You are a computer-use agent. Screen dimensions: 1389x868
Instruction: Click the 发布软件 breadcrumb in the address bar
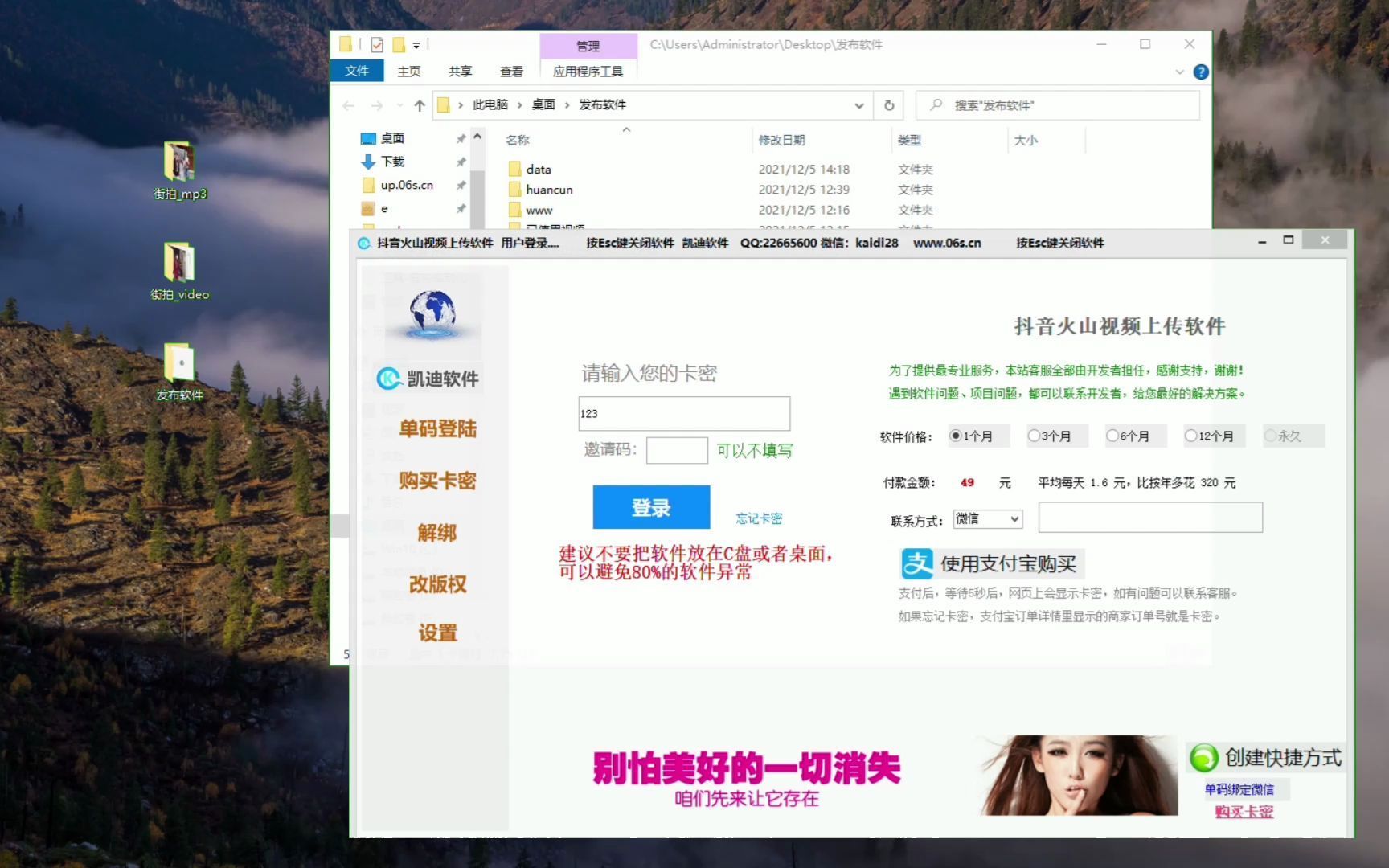[x=602, y=105]
